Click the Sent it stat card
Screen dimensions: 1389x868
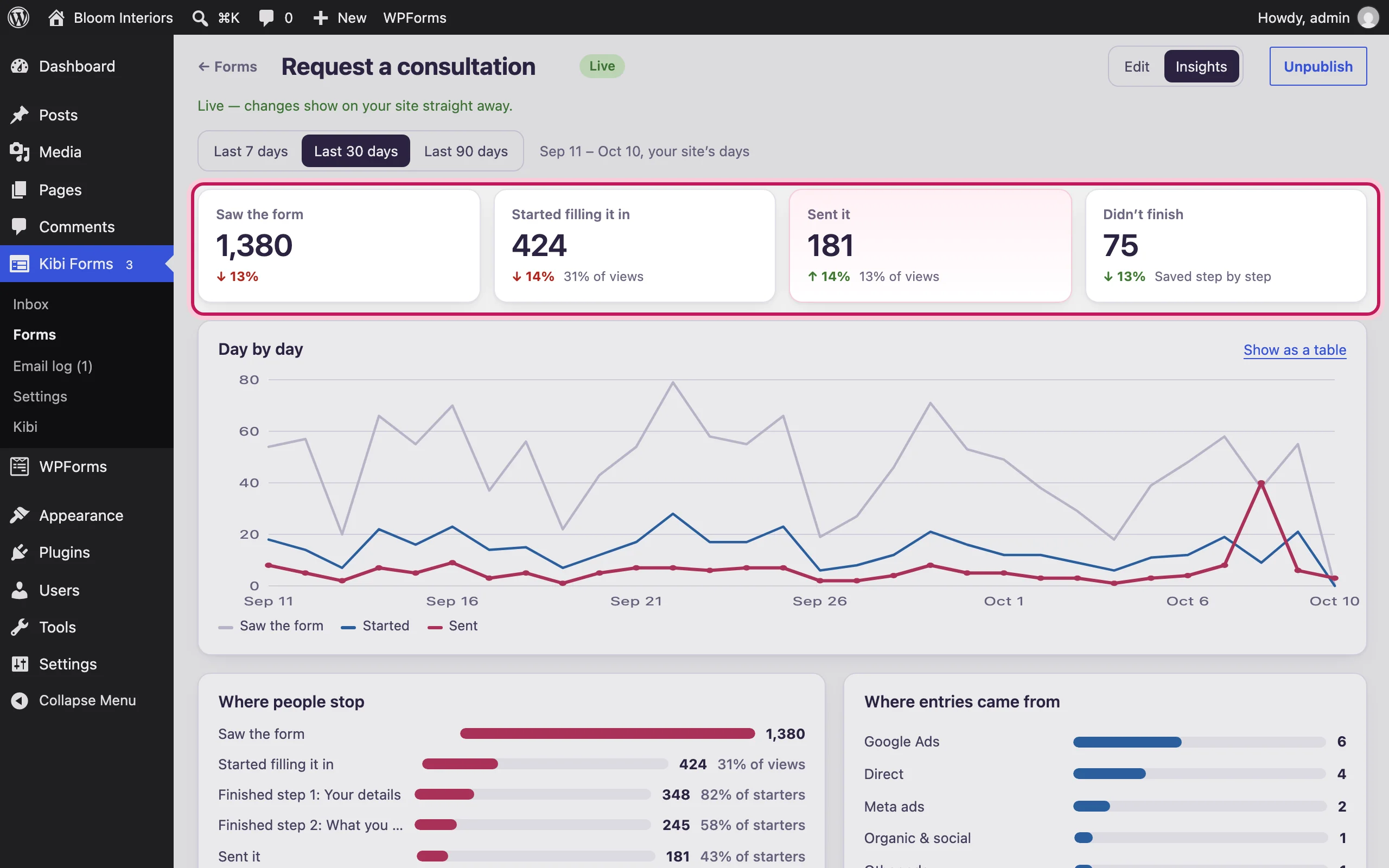(930, 246)
